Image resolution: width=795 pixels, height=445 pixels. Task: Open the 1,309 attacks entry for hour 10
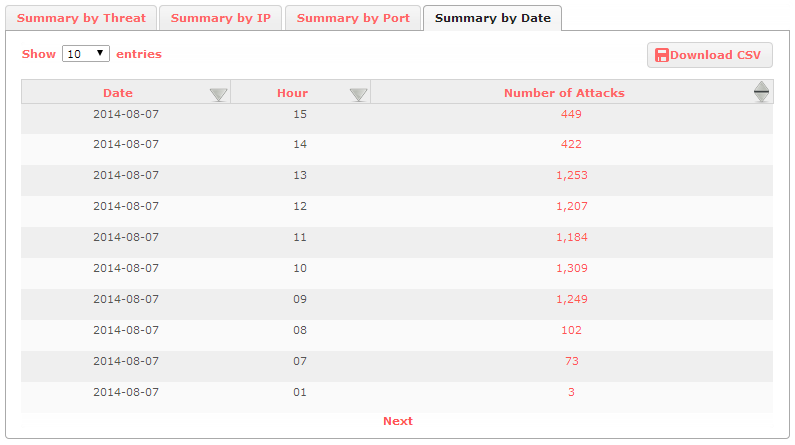tap(571, 269)
